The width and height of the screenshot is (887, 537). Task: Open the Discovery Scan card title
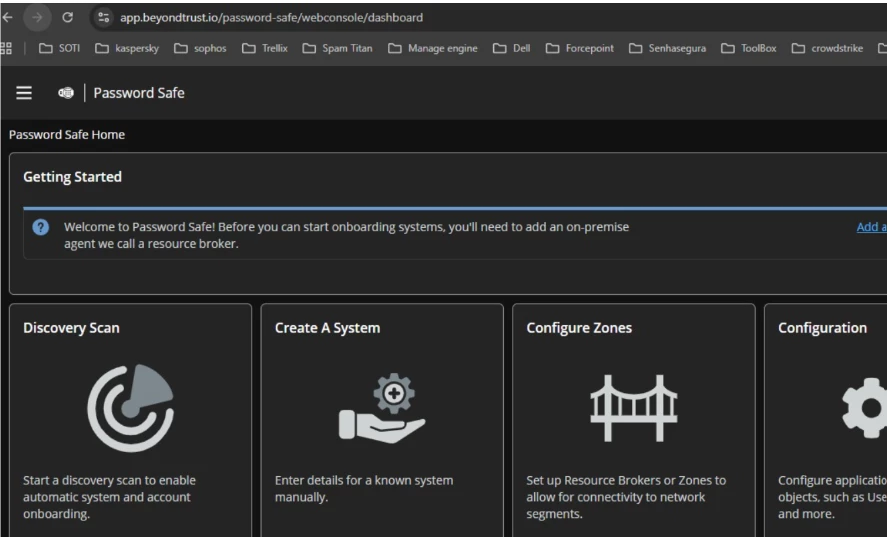pos(71,328)
